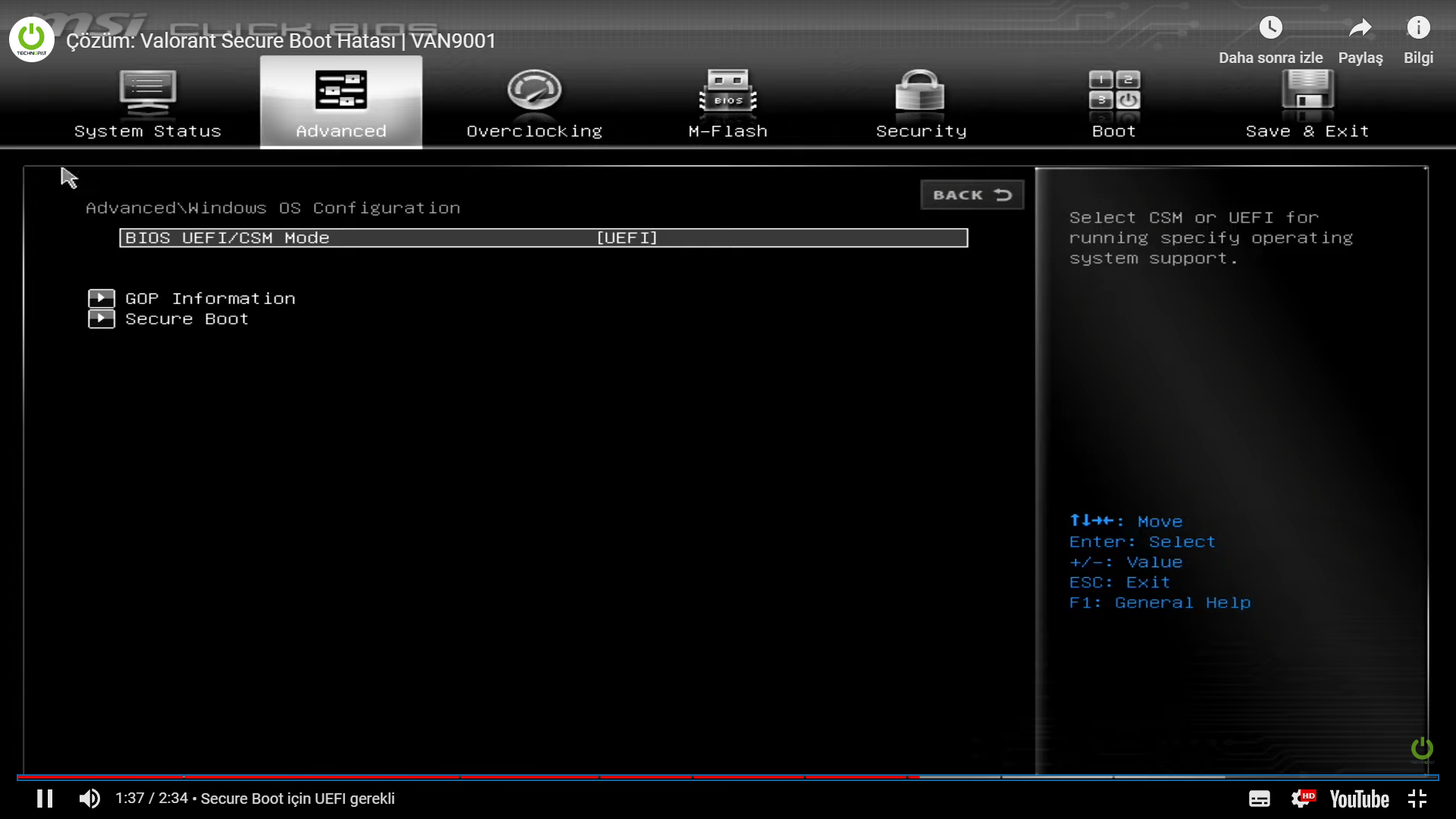1456x819 pixels.
Task: Click the Boot numbered keys icon
Action: click(1113, 91)
